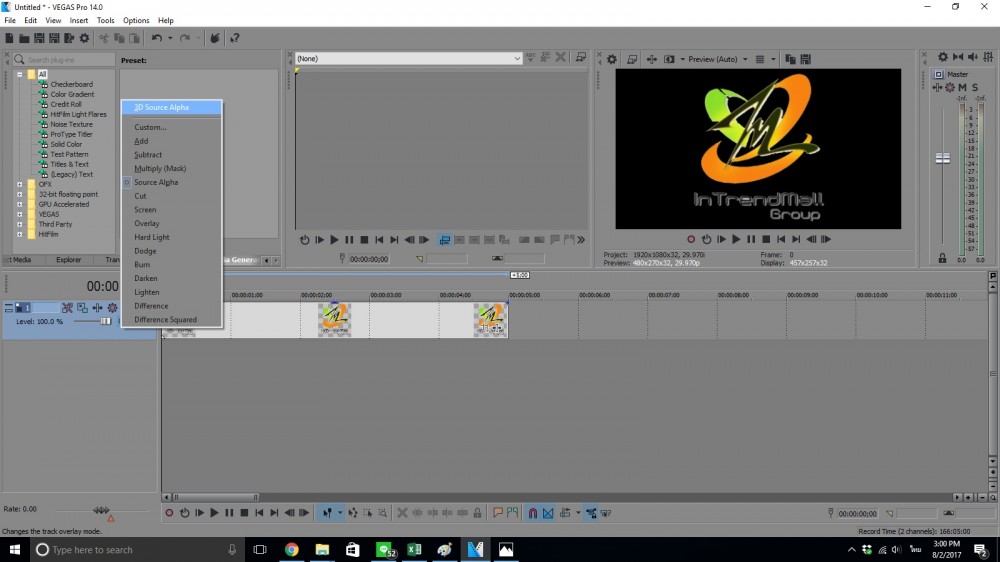This screenshot has width=1000, height=562.
Task: Toggle Automatic Crossfades button
Action: [548, 513]
